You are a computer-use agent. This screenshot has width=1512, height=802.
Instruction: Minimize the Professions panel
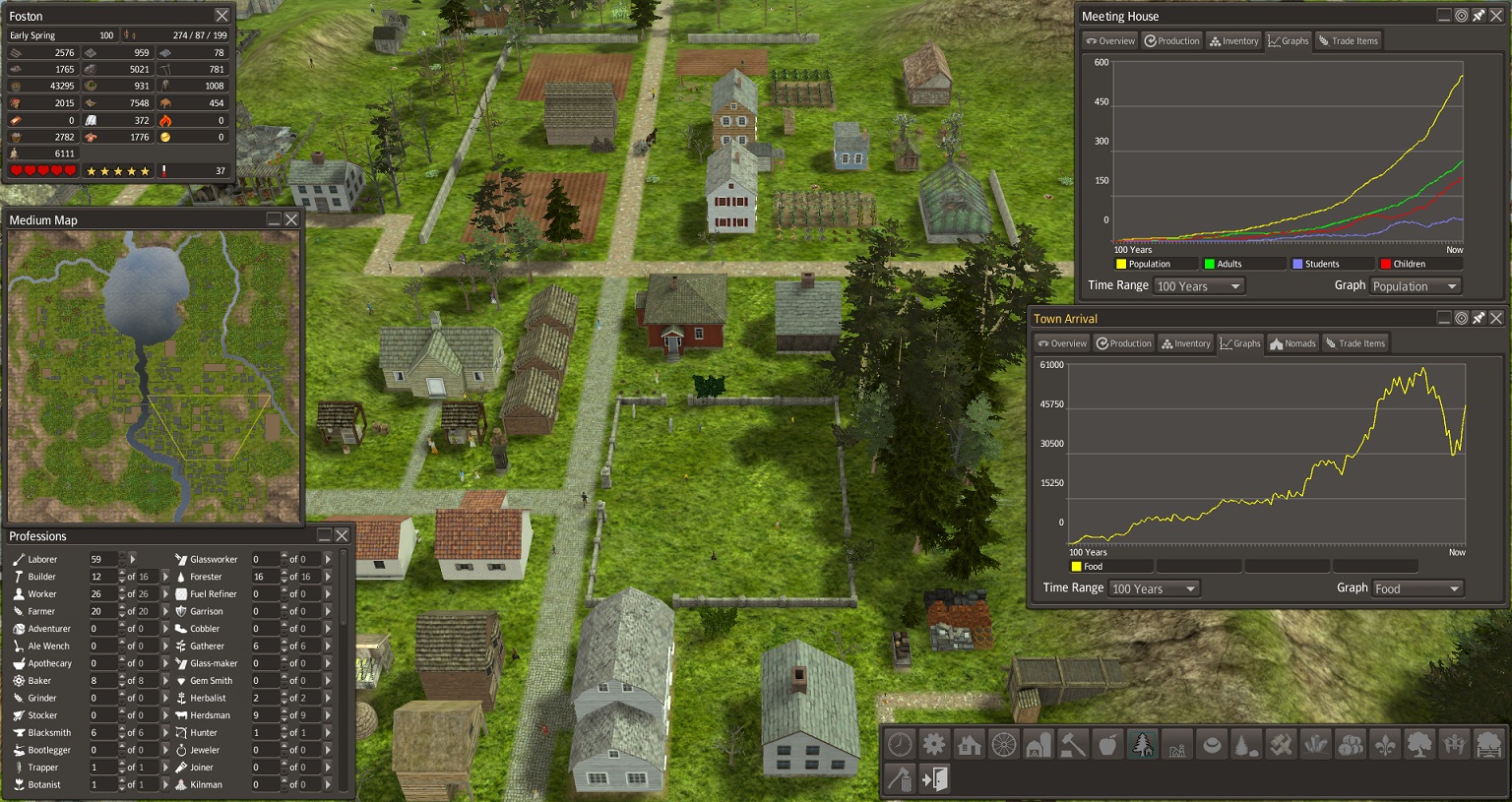pos(324,535)
